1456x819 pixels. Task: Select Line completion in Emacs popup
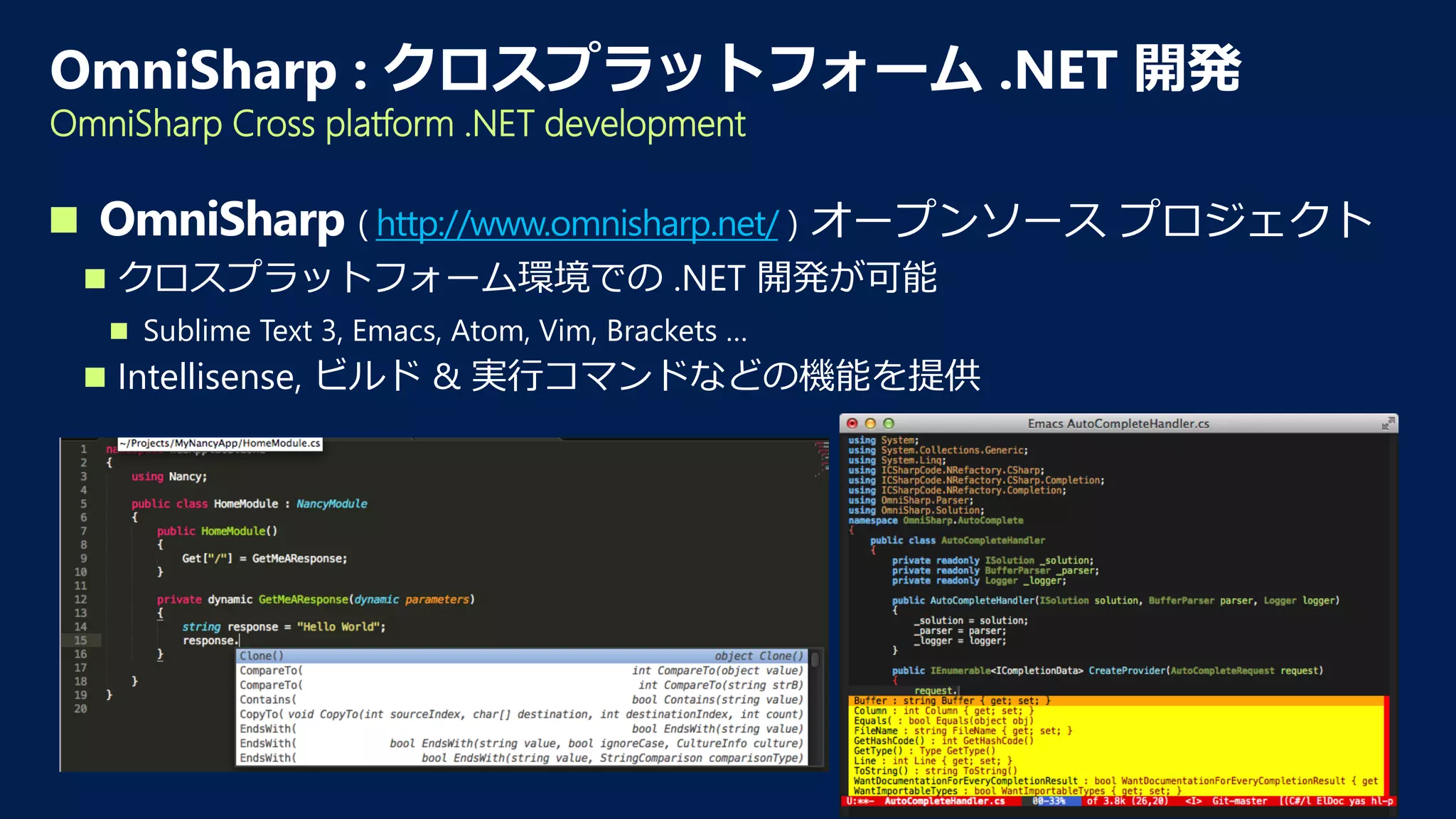pyautogui.click(x=1117, y=761)
